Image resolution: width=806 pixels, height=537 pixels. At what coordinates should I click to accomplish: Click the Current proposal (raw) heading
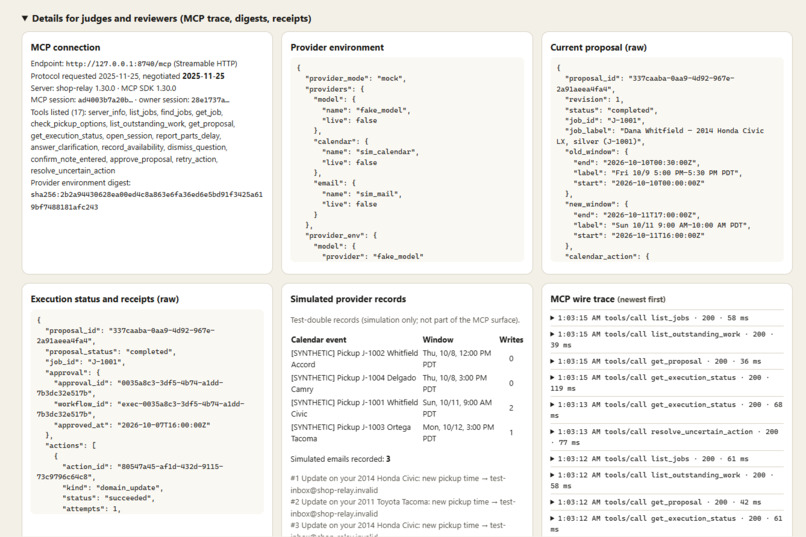(x=598, y=47)
